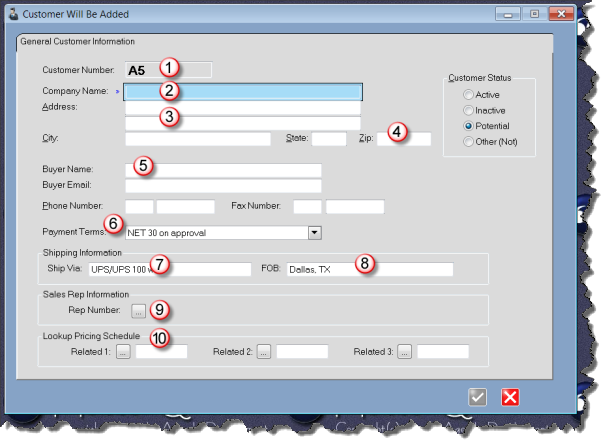
Task: Click the Customer Number field showing A5
Action: (x=168, y=70)
